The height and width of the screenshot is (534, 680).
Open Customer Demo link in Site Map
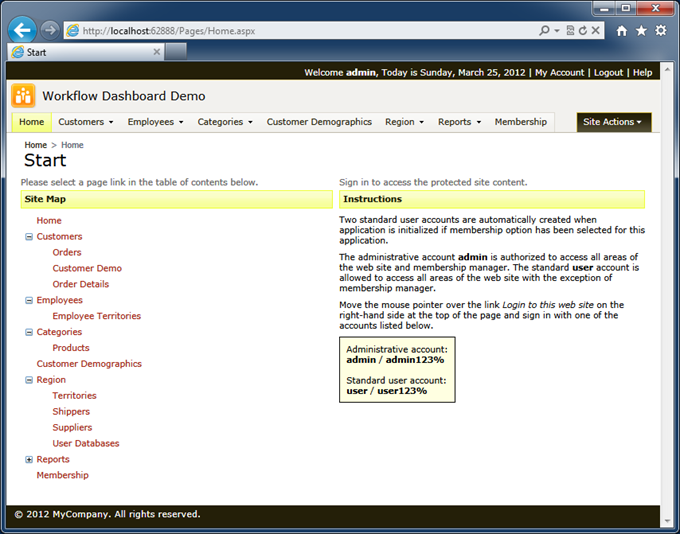87,268
